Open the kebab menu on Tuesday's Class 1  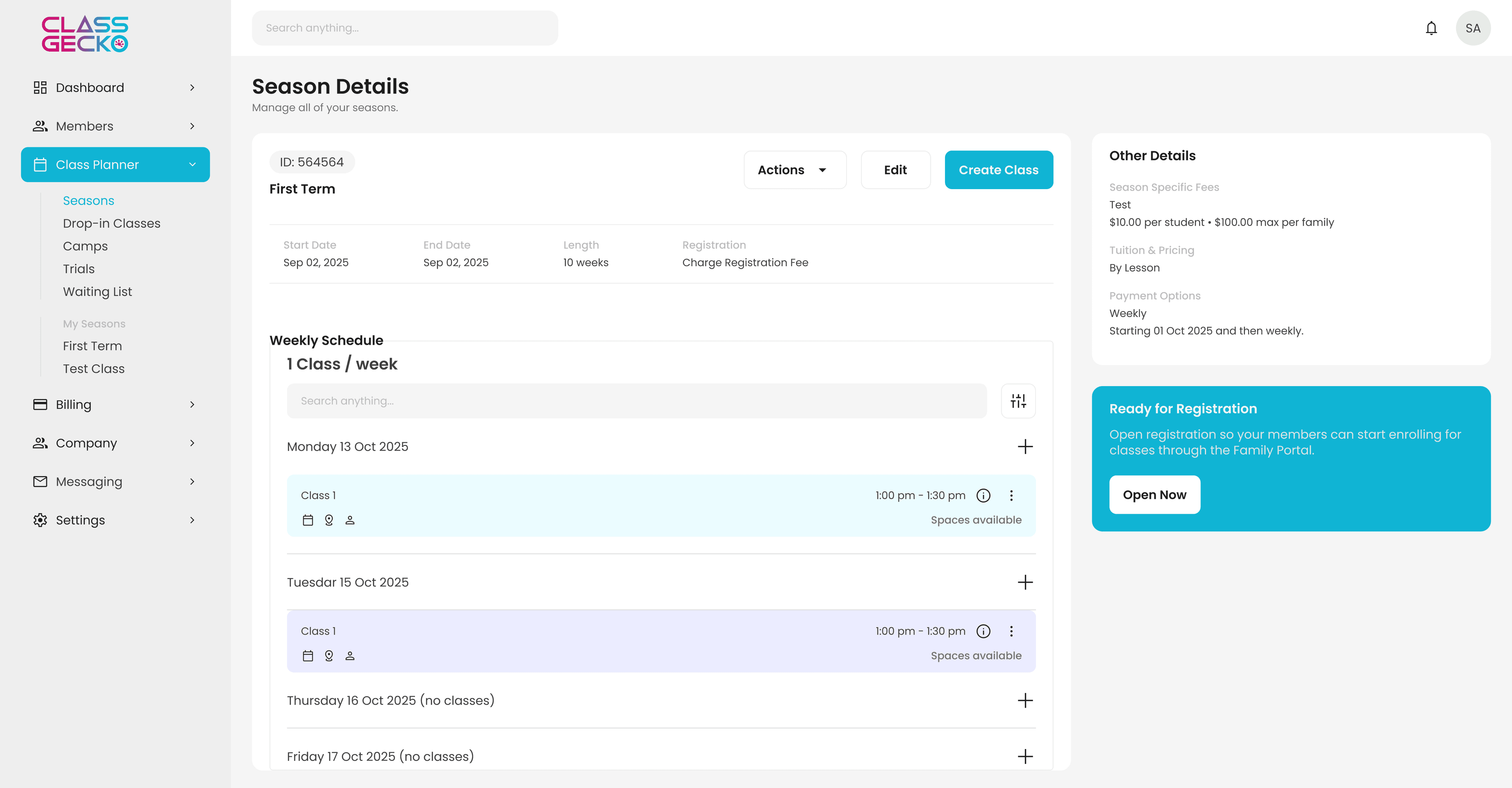coord(1011,631)
